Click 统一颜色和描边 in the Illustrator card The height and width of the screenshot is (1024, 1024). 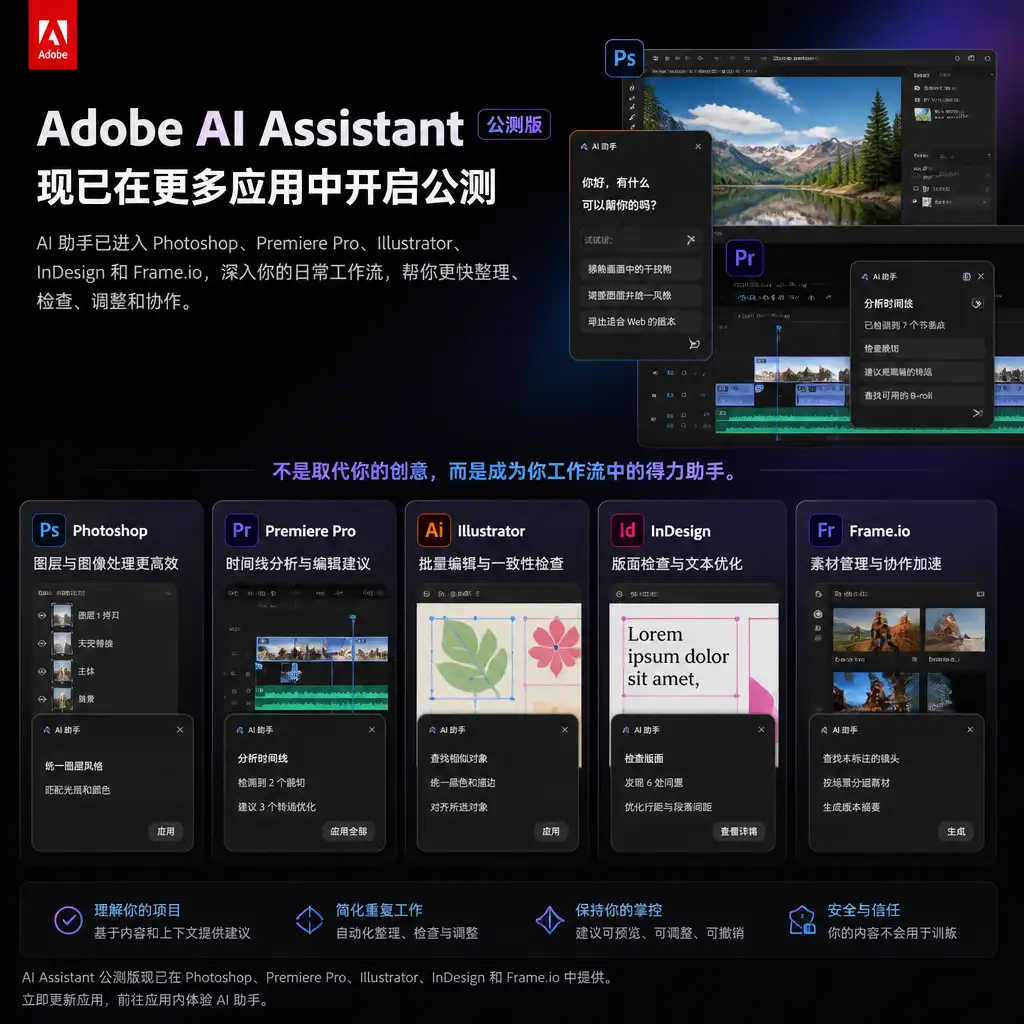point(463,782)
